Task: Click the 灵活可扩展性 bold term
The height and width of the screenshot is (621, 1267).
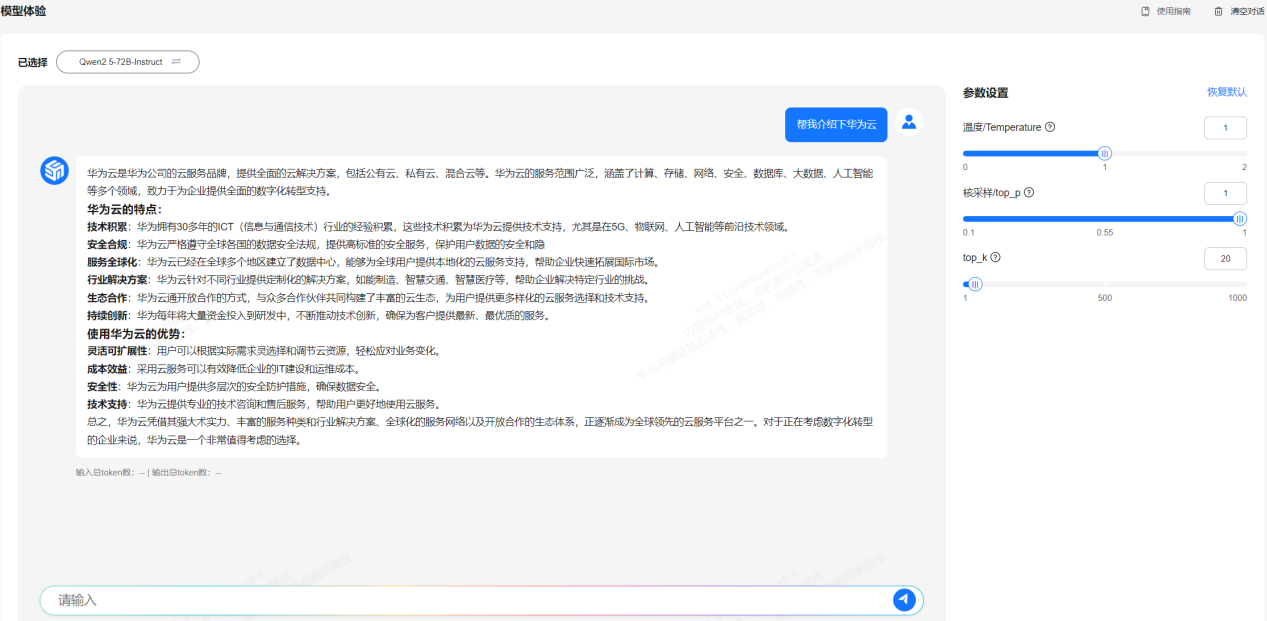Action: coord(117,351)
